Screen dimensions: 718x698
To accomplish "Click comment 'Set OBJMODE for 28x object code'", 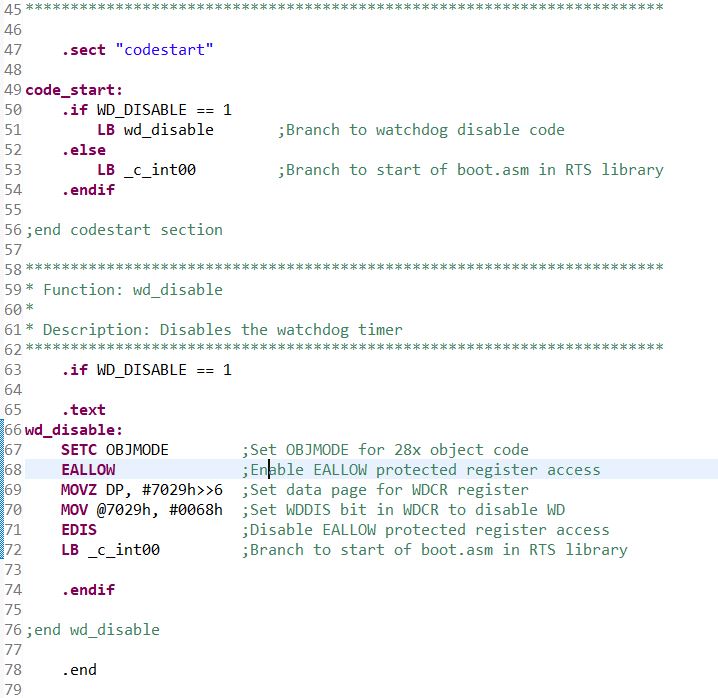I will pos(385,450).
